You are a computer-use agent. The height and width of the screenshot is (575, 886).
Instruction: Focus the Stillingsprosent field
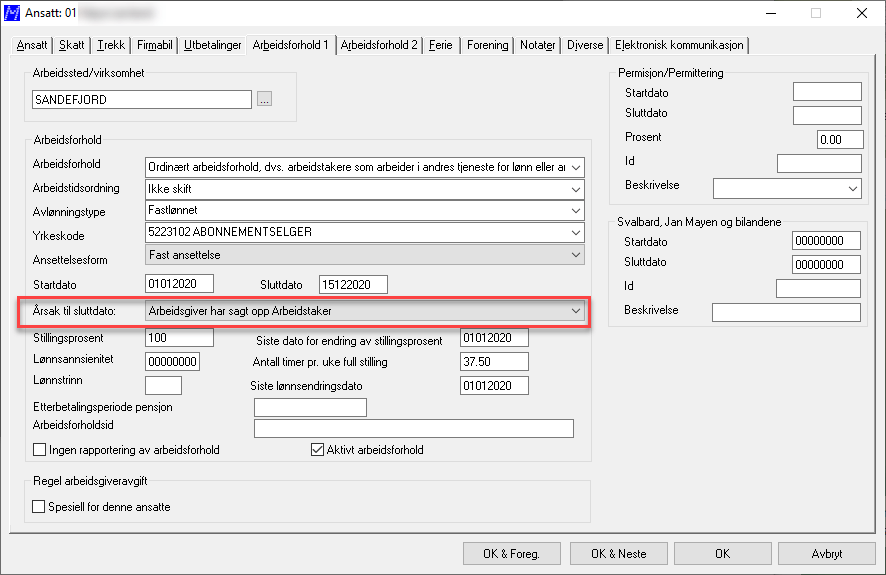[x=180, y=338]
